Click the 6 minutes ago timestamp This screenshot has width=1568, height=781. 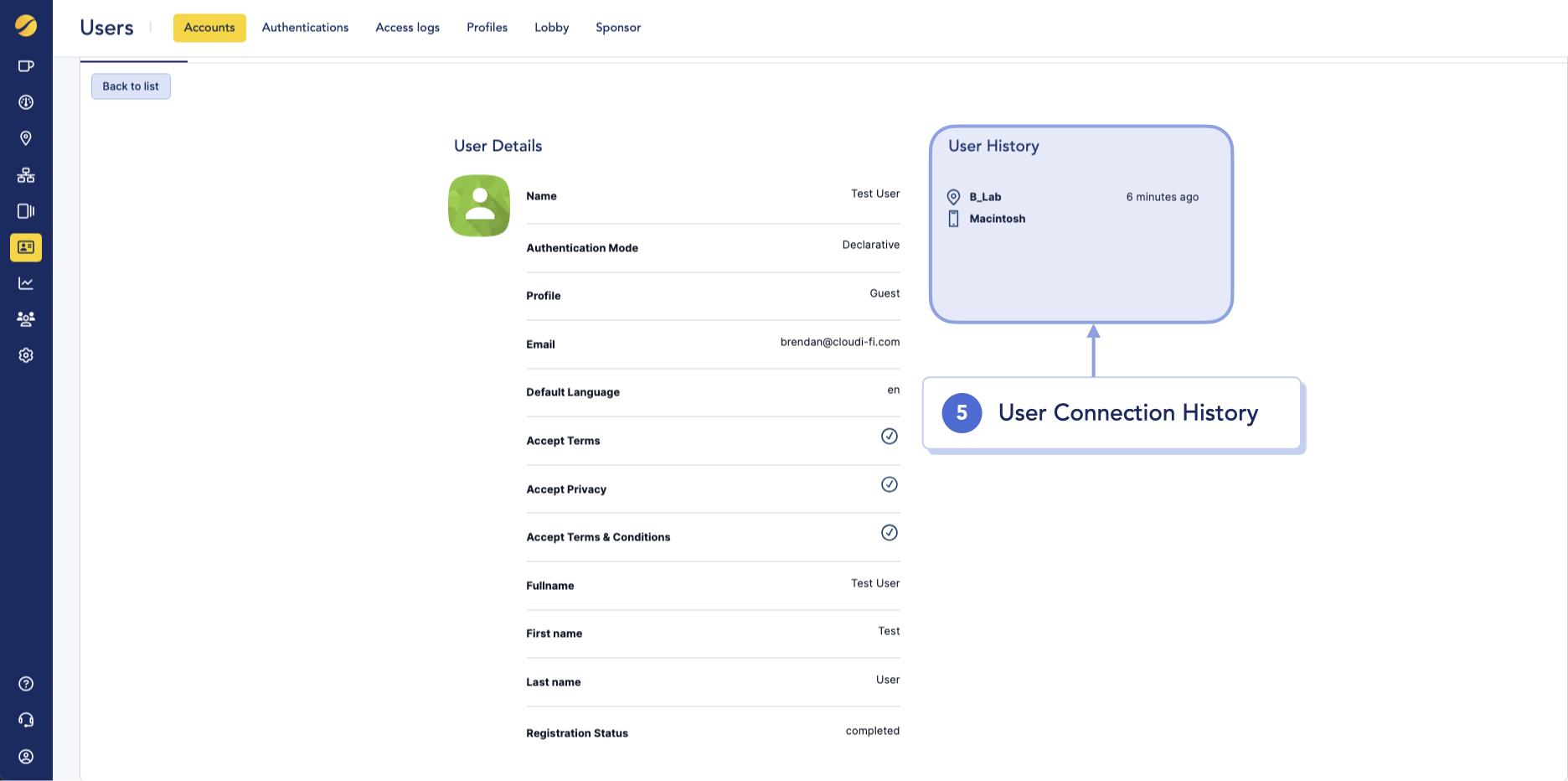click(x=1162, y=197)
